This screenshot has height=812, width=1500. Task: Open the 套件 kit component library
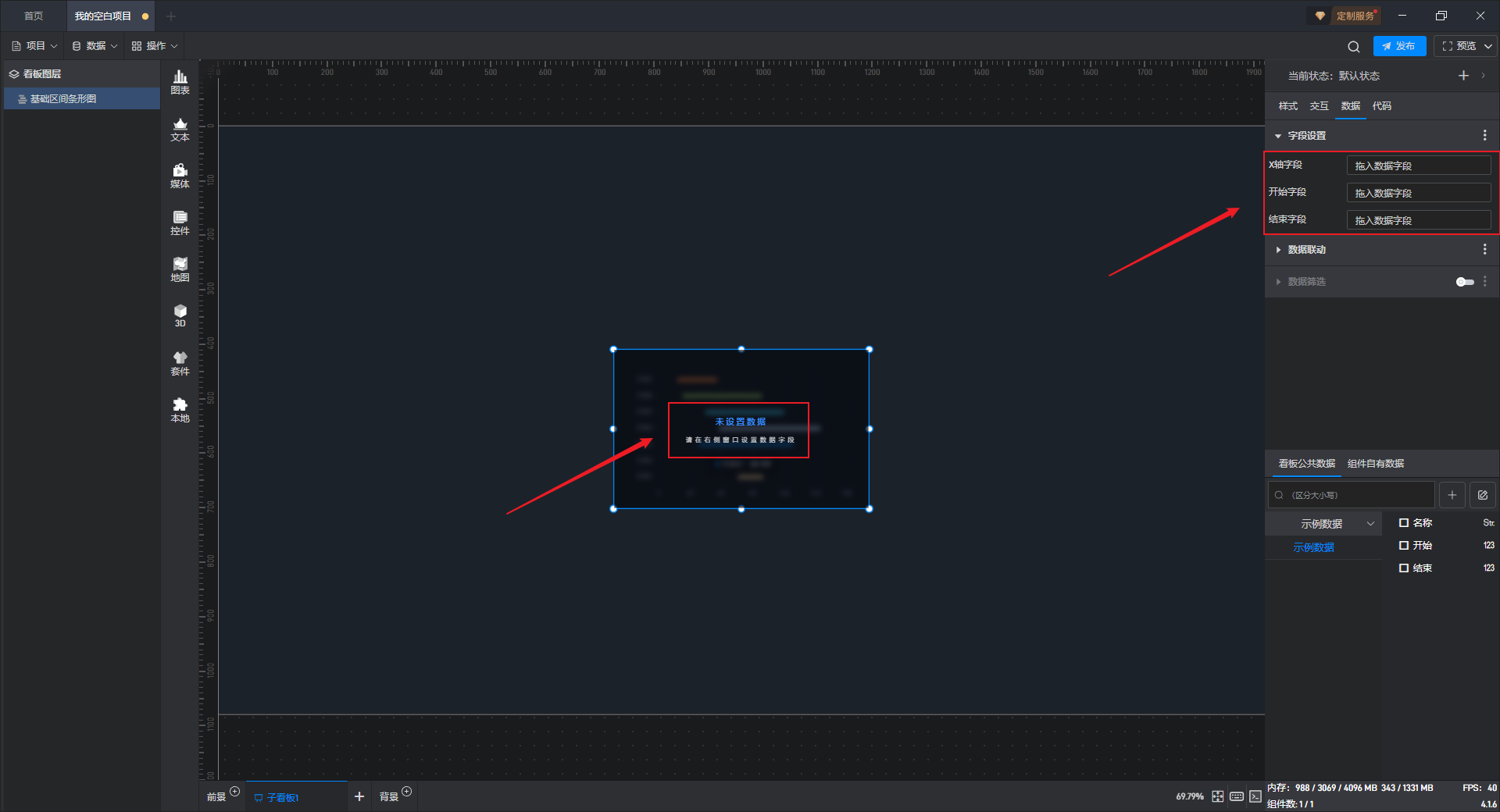pyautogui.click(x=180, y=364)
